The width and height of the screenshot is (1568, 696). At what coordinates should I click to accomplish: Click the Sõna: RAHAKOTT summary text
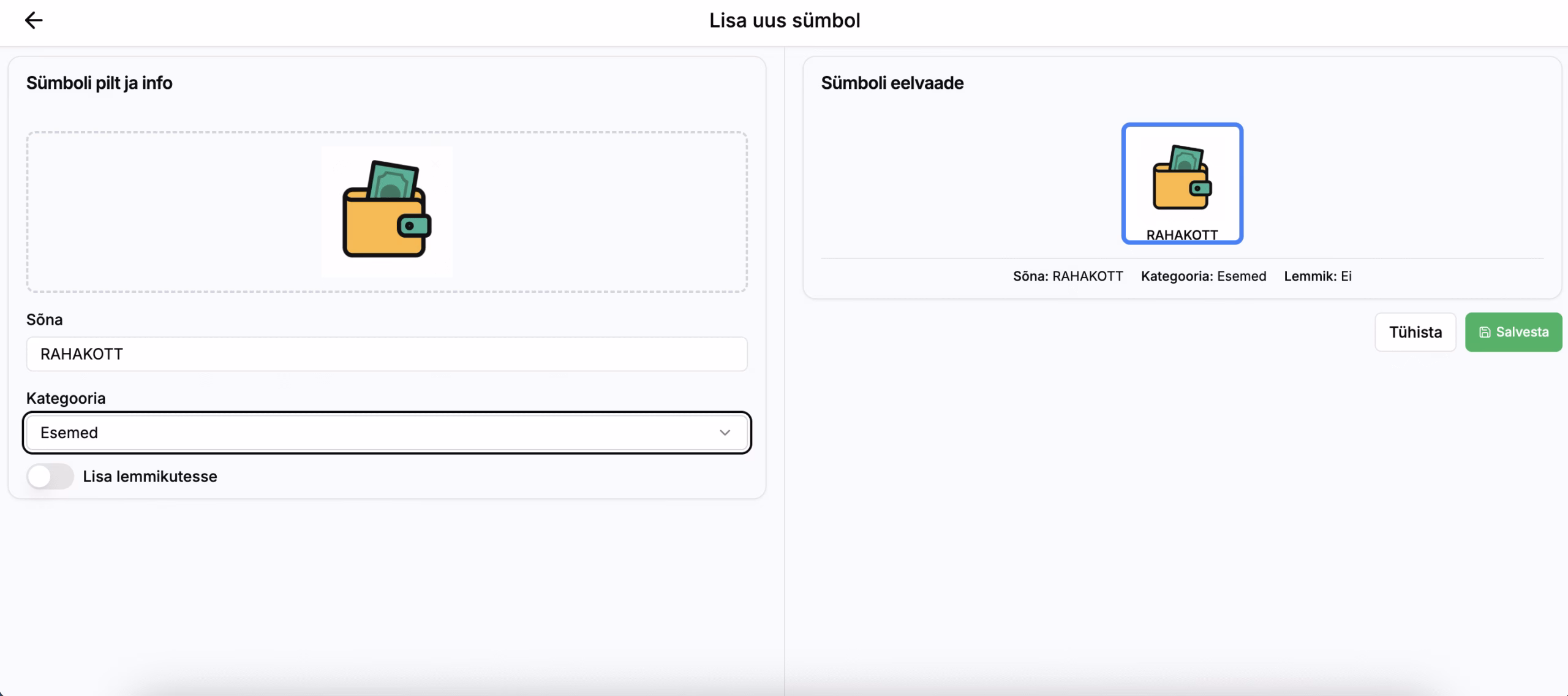[1068, 276]
